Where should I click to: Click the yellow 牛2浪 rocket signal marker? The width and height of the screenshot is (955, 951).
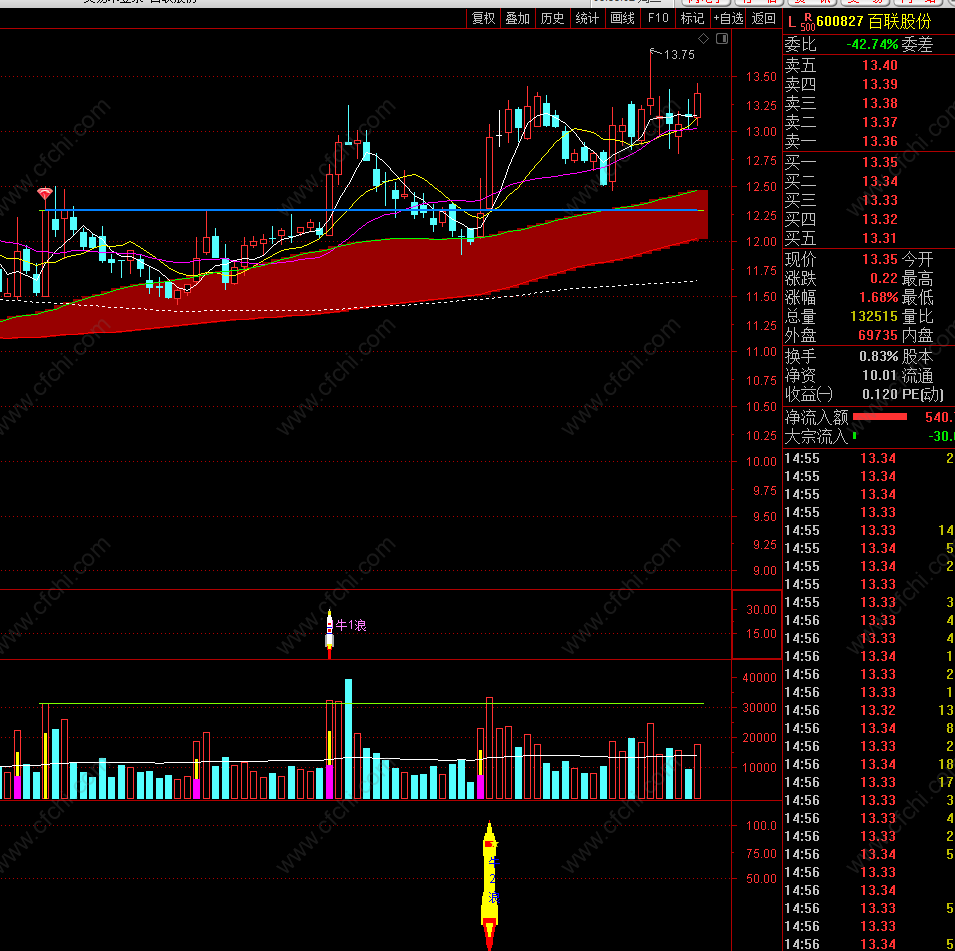[490, 885]
